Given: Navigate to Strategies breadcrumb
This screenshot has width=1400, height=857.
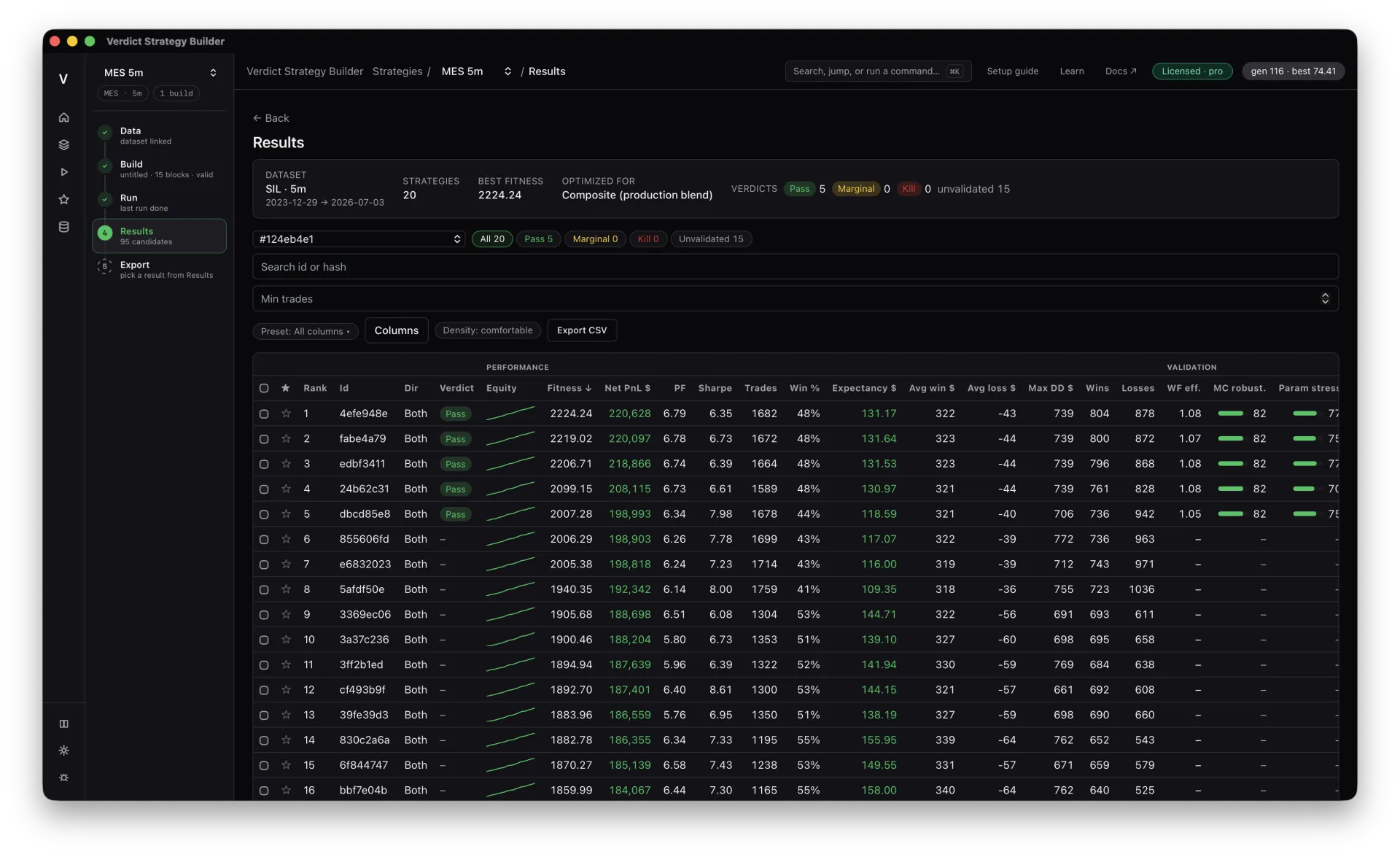Looking at the screenshot, I should pos(397,71).
